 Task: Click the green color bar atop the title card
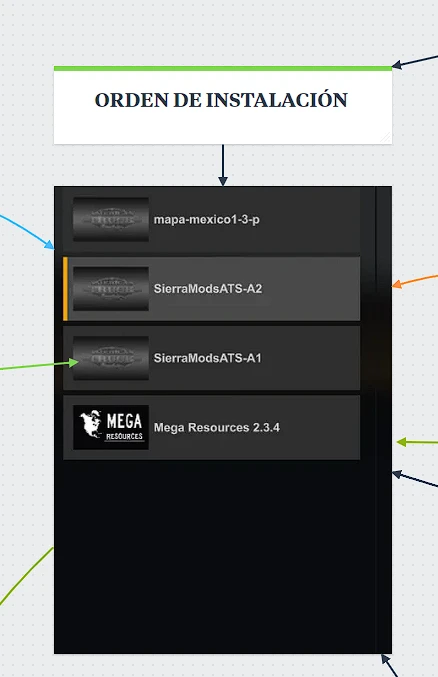pos(223,68)
